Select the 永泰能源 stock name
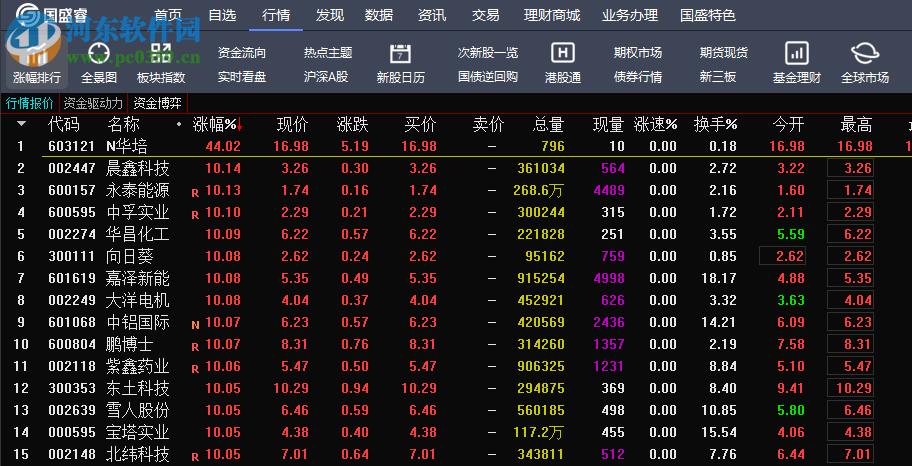912x466 pixels. (138, 190)
